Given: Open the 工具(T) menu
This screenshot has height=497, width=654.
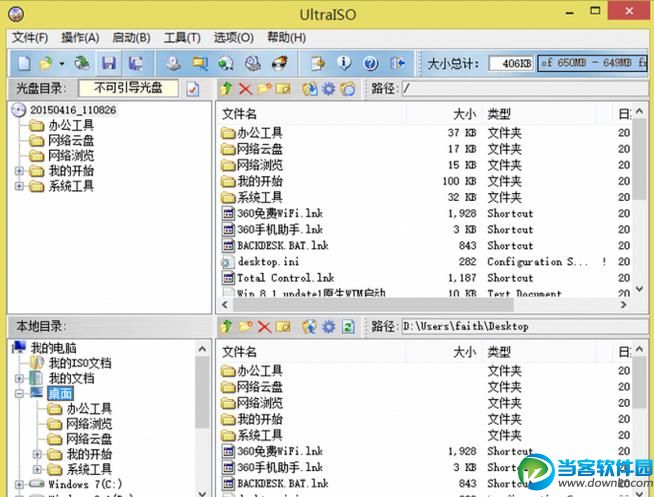Looking at the screenshot, I should (x=182, y=38).
